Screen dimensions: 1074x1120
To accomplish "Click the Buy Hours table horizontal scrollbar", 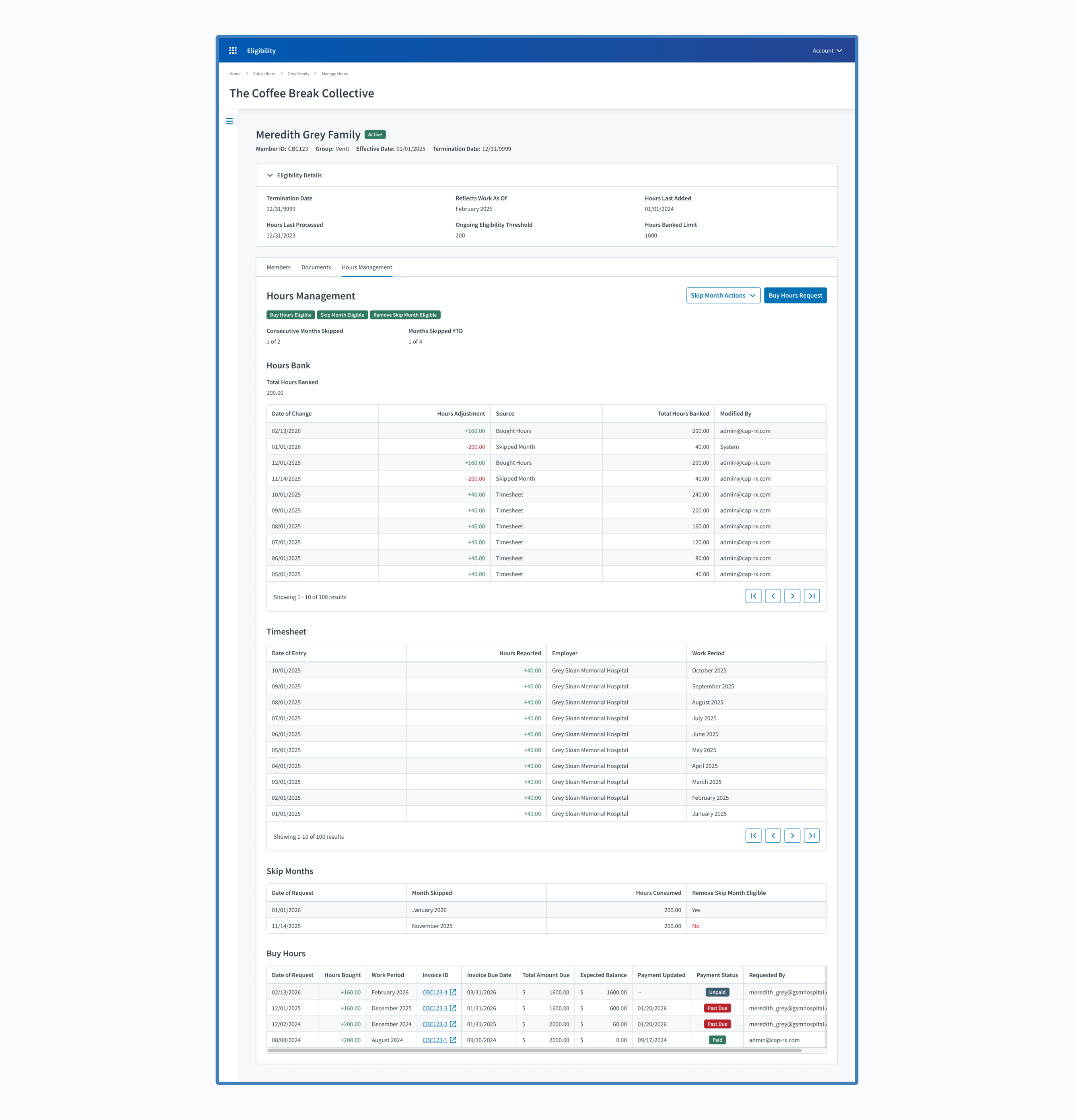I will [534, 1050].
